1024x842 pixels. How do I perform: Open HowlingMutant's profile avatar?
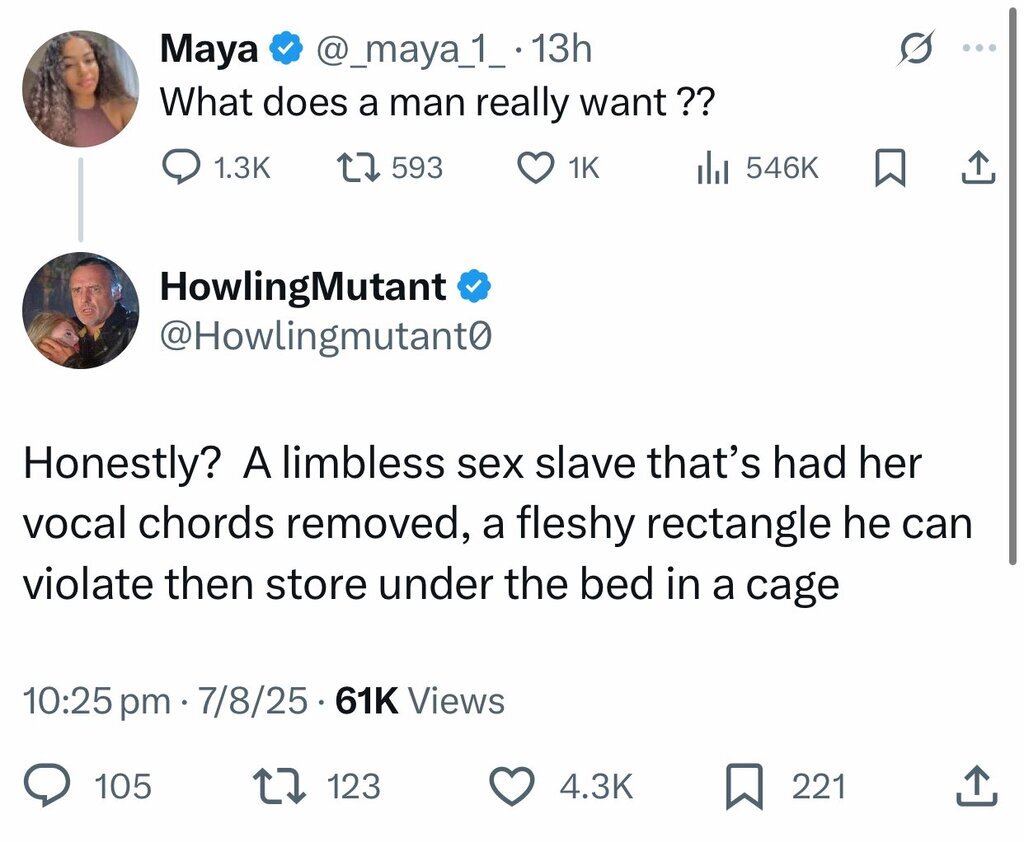80,310
